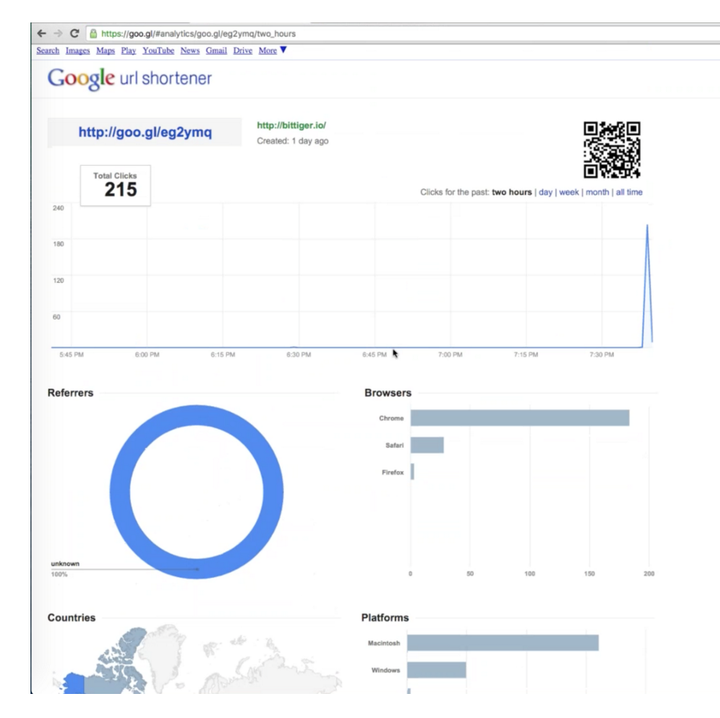Open the Search link in top bar
Viewport: 720px width, 718px height.
tap(48, 50)
